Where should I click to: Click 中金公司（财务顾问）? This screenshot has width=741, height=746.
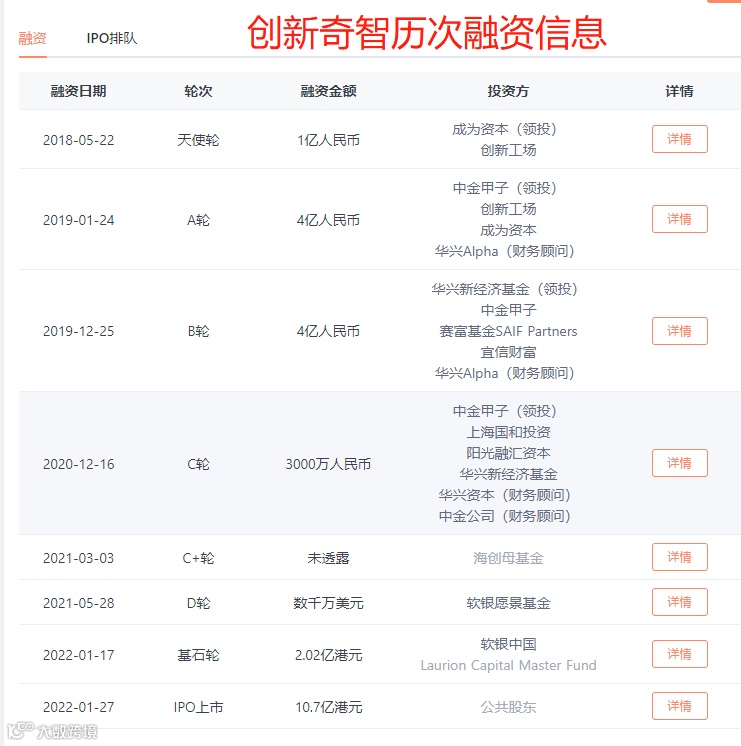(x=504, y=516)
